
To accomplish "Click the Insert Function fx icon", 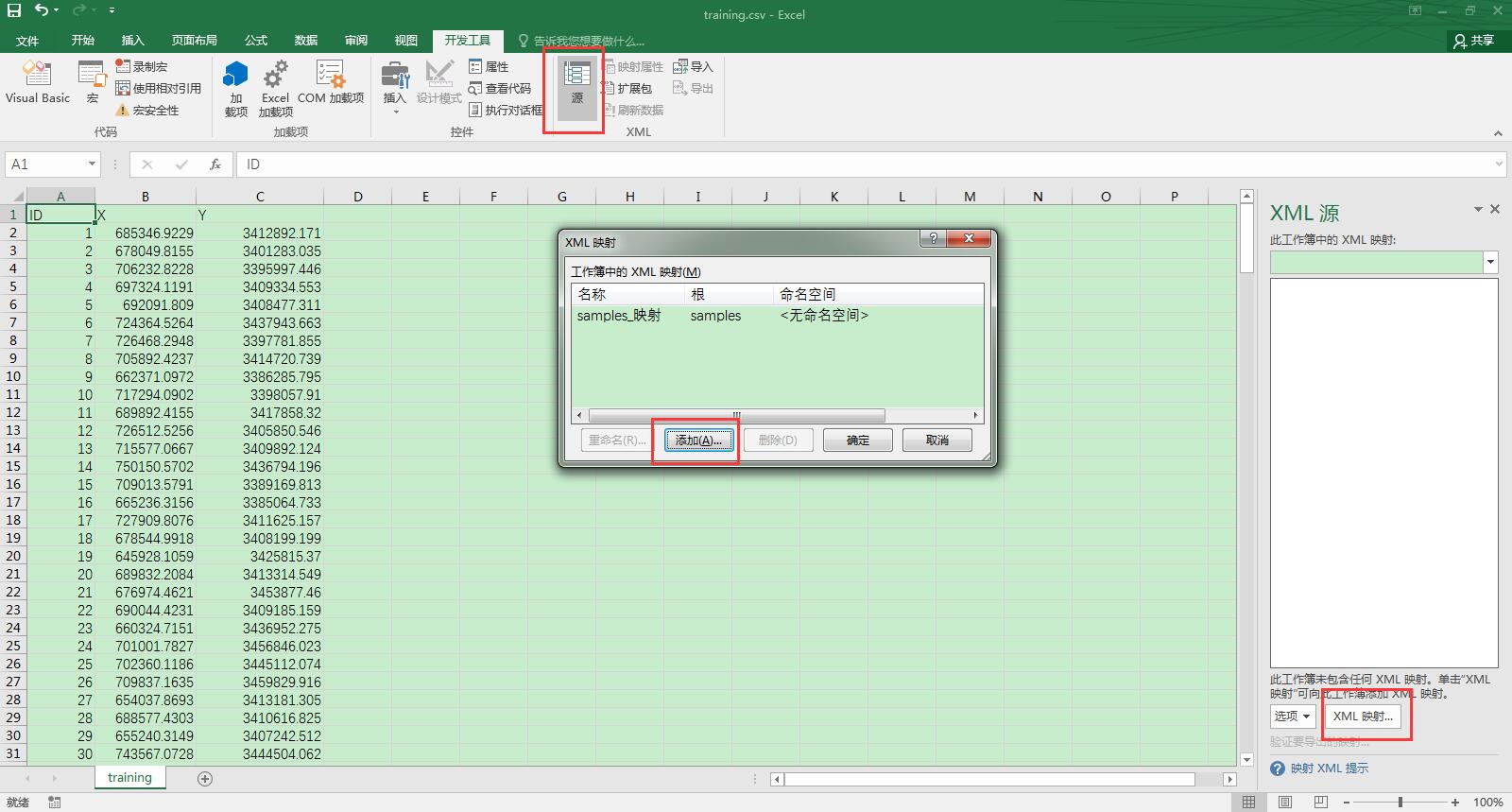I will point(215,164).
